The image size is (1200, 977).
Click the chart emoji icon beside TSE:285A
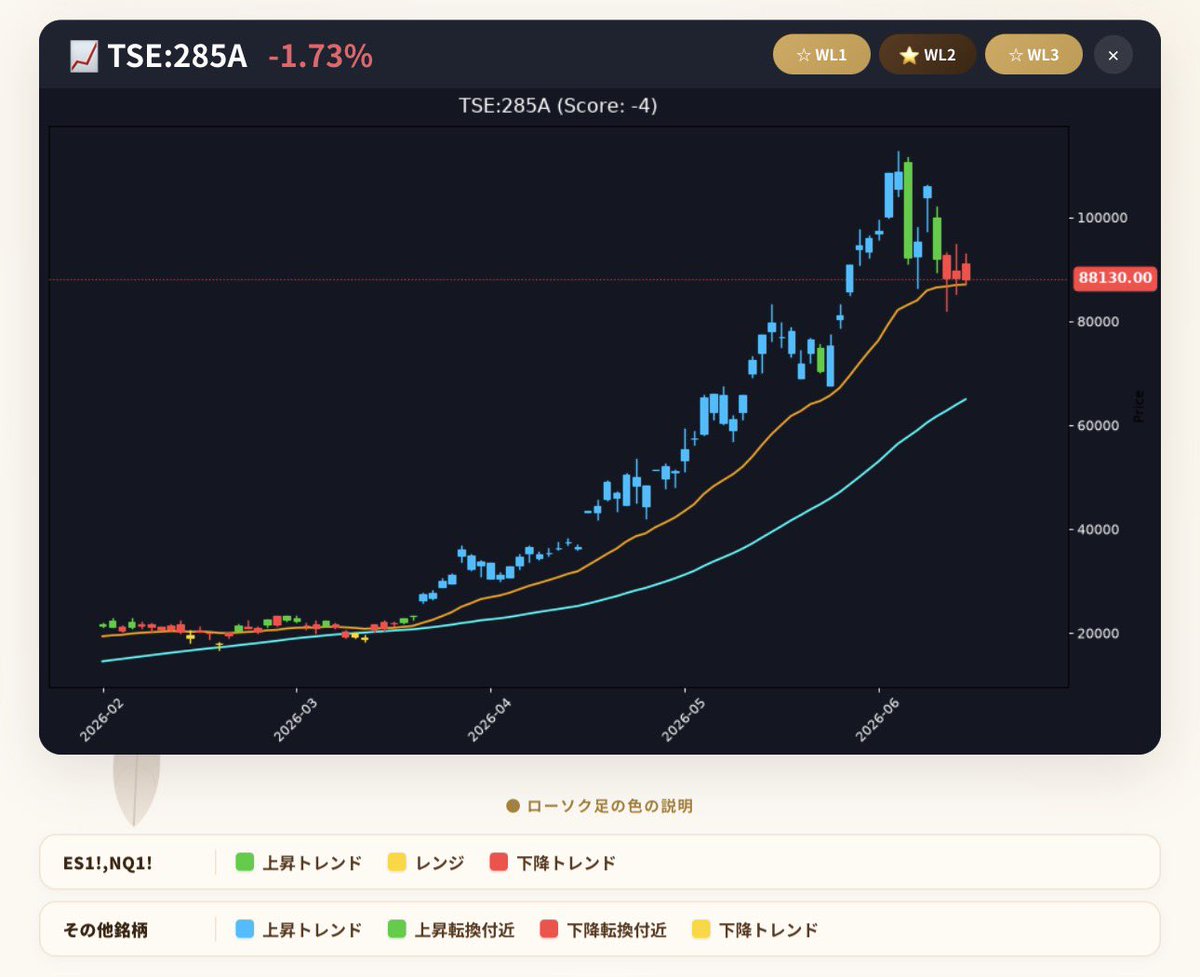pos(83,56)
